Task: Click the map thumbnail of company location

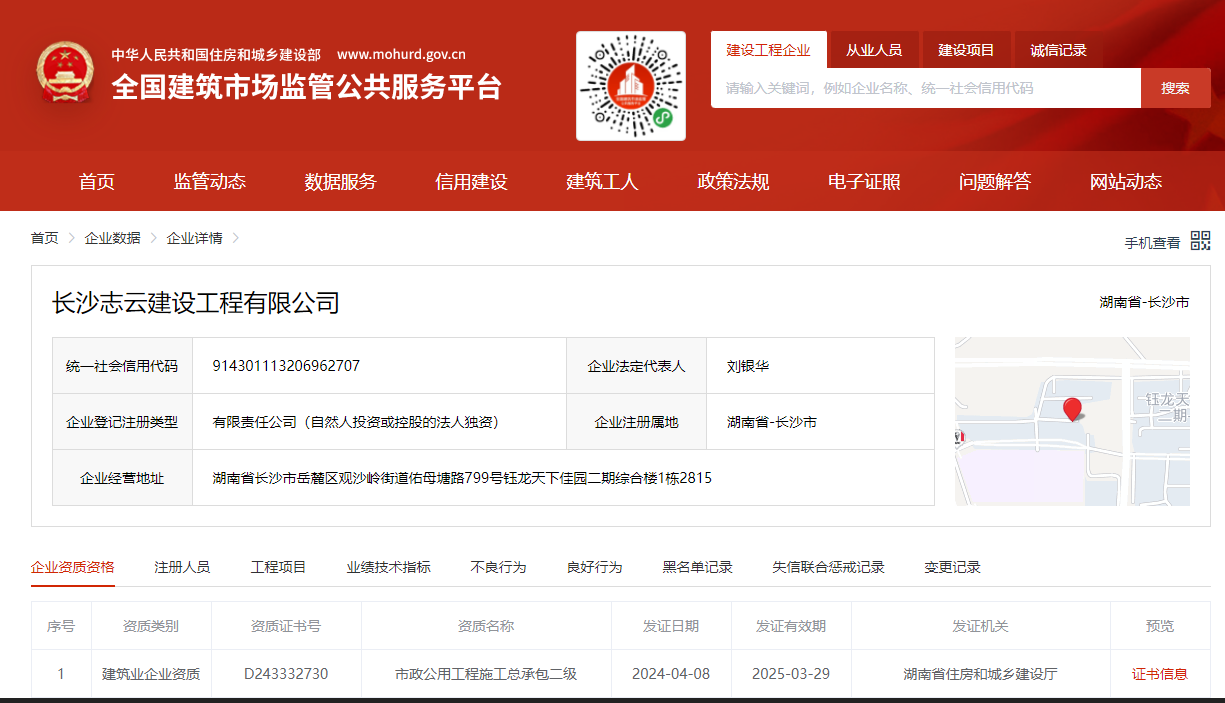Action: pos(1072,421)
